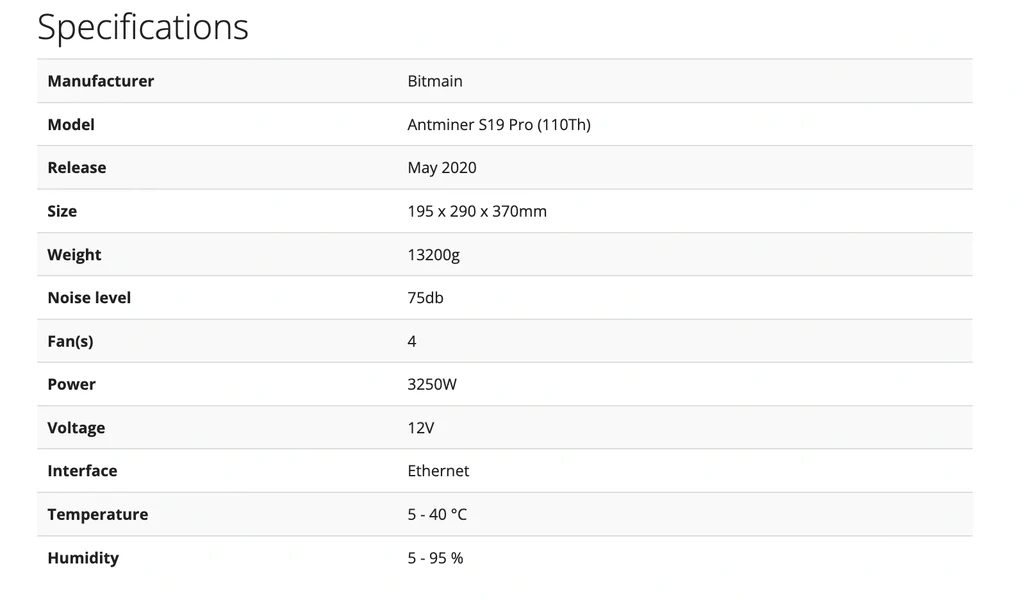Click the Release row label
The width and height of the screenshot is (1024, 600).
tap(77, 168)
